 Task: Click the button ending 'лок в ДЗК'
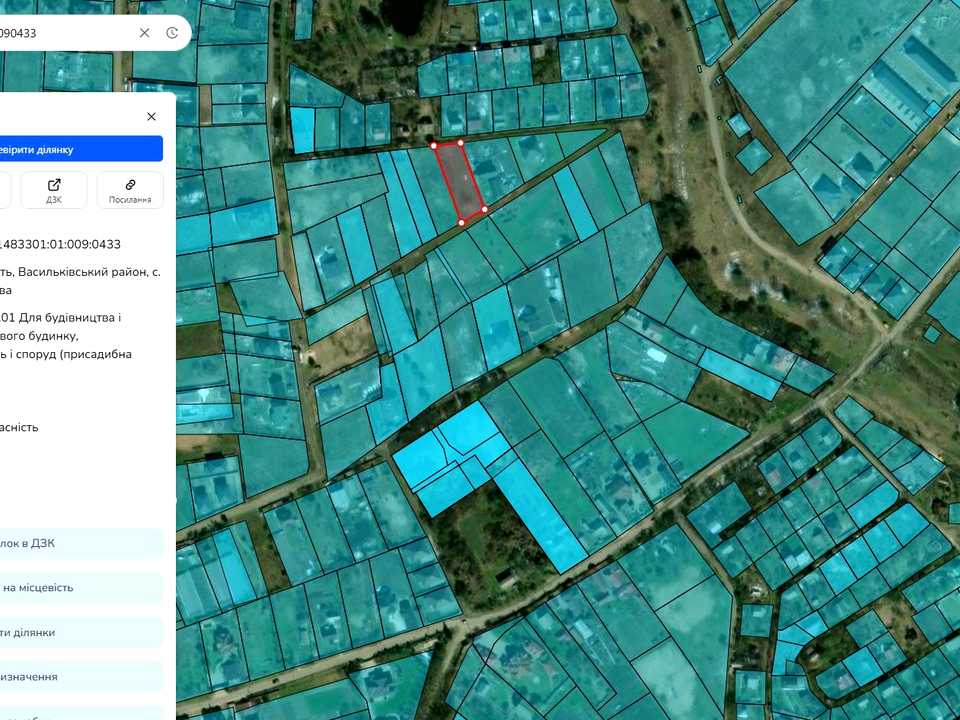(81, 543)
